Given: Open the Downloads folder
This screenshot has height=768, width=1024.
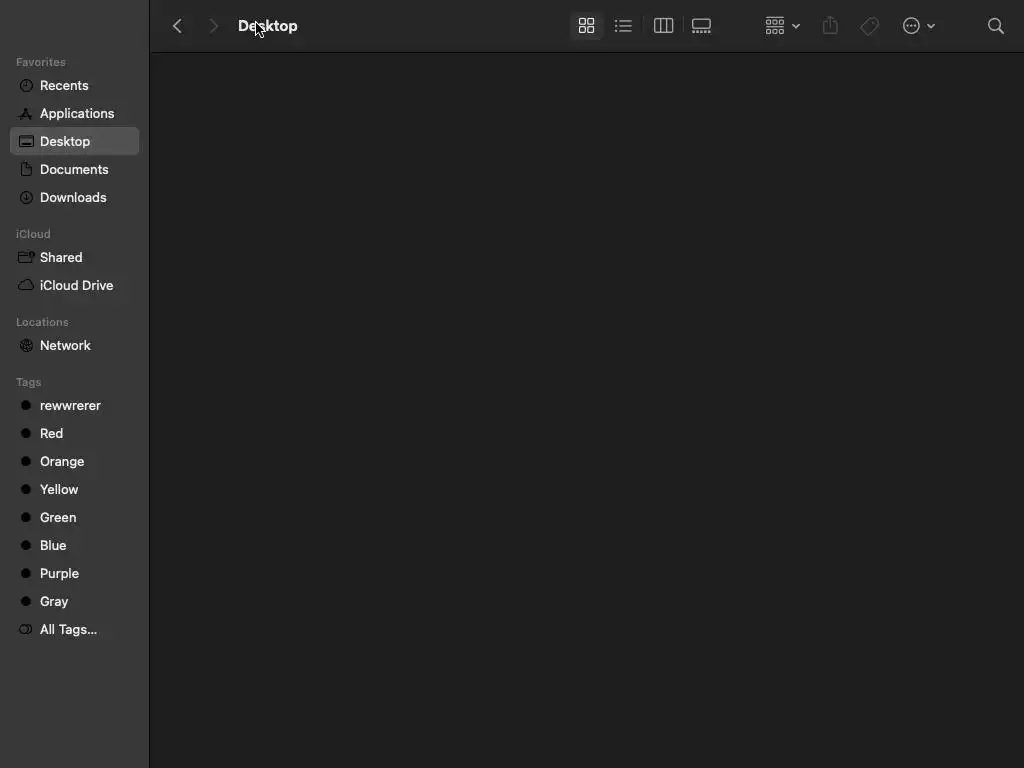Looking at the screenshot, I should [x=74, y=198].
